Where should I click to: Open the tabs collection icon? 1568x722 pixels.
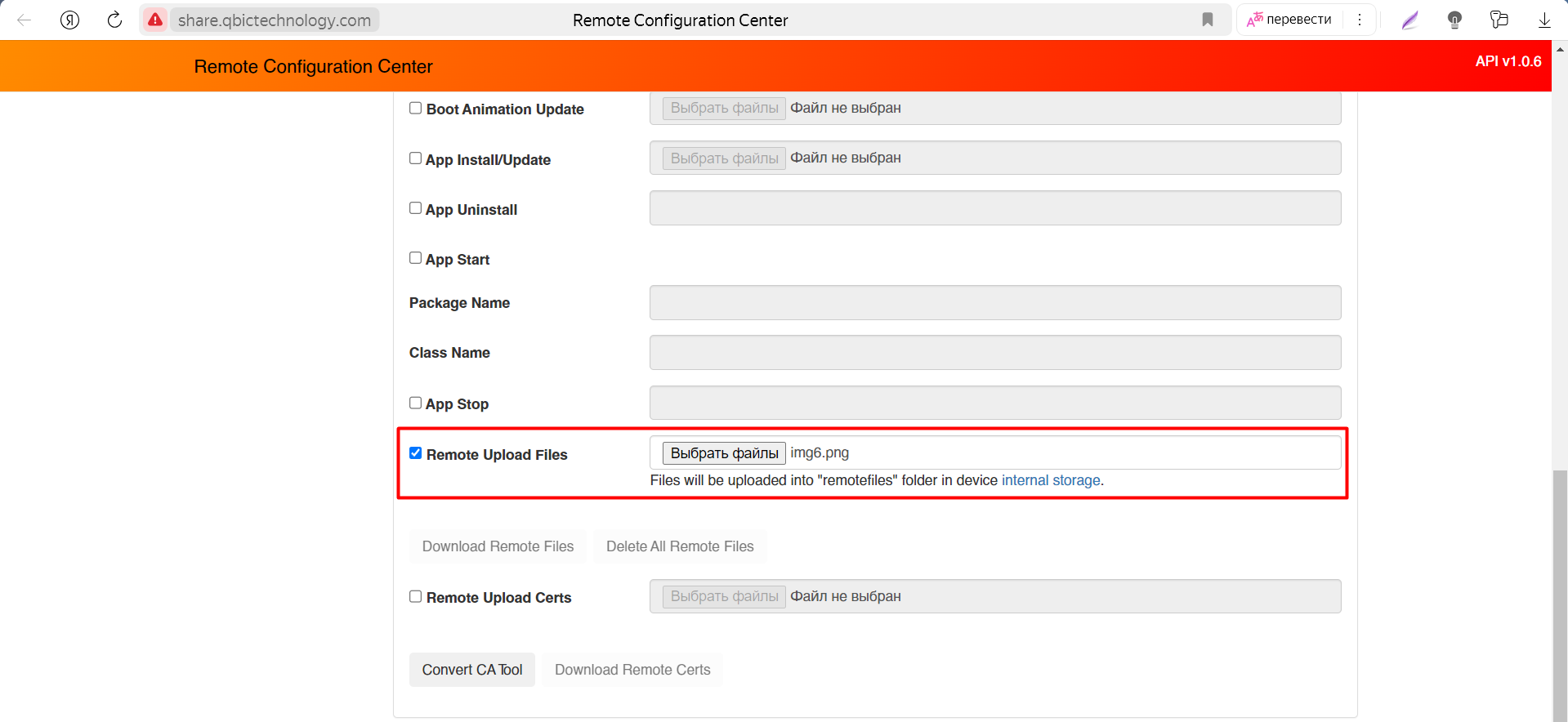[1499, 20]
